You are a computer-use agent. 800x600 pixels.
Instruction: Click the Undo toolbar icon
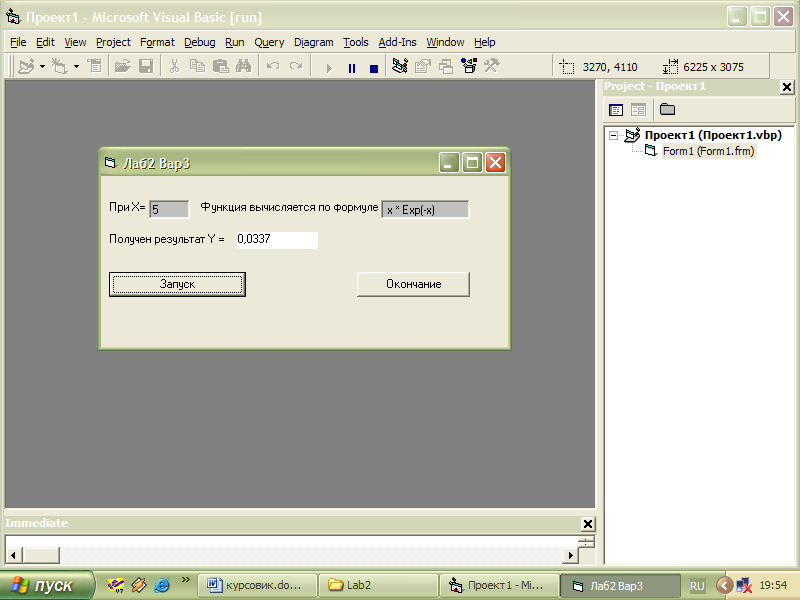(x=273, y=66)
